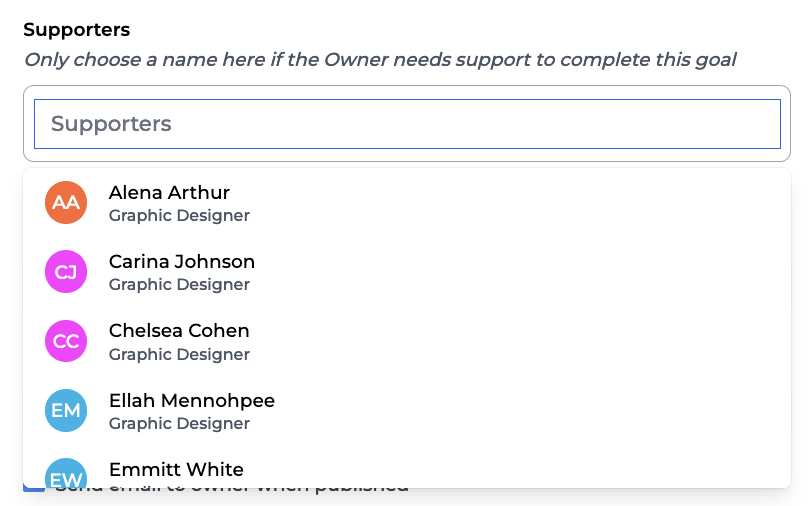Click the CC avatar circle
810x506 pixels.
coord(66,341)
